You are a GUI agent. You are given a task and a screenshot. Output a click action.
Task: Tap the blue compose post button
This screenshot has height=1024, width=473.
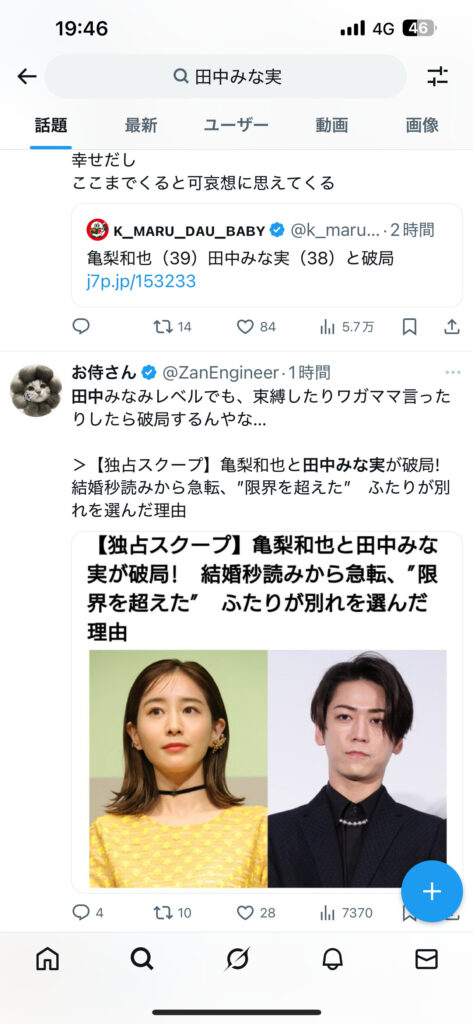tap(432, 891)
